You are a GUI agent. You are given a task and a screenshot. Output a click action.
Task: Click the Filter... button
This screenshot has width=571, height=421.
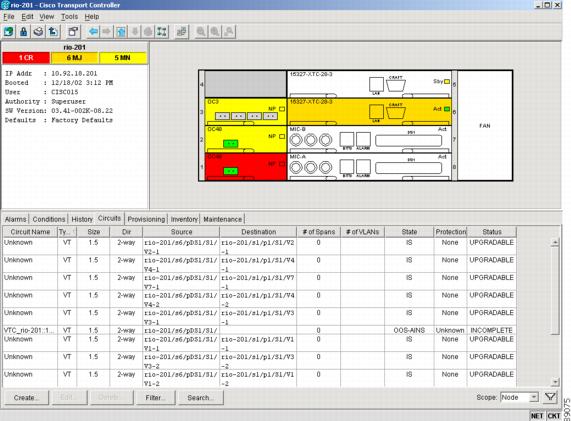(155, 397)
